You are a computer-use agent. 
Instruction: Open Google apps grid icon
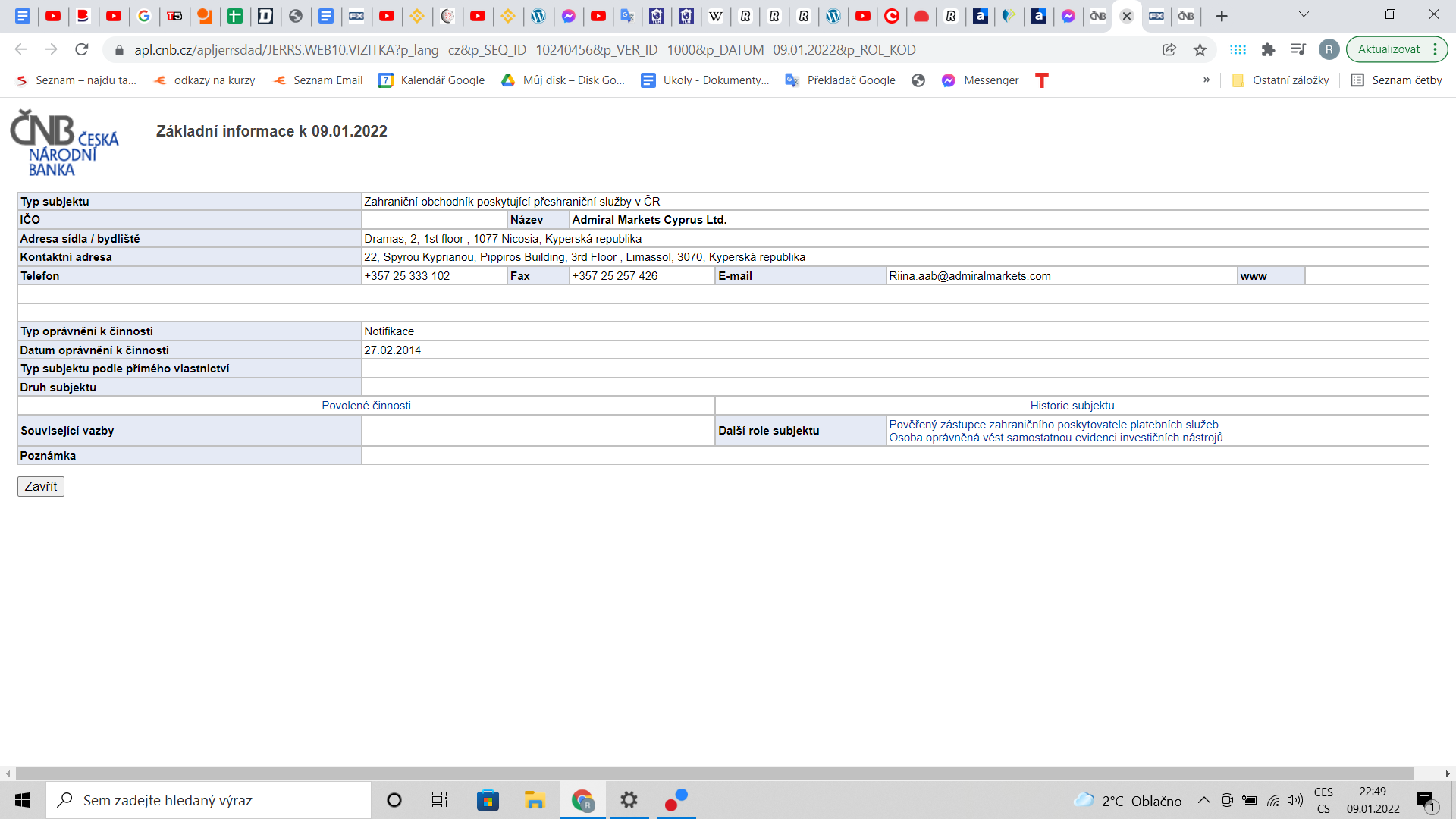tap(1238, 49)
